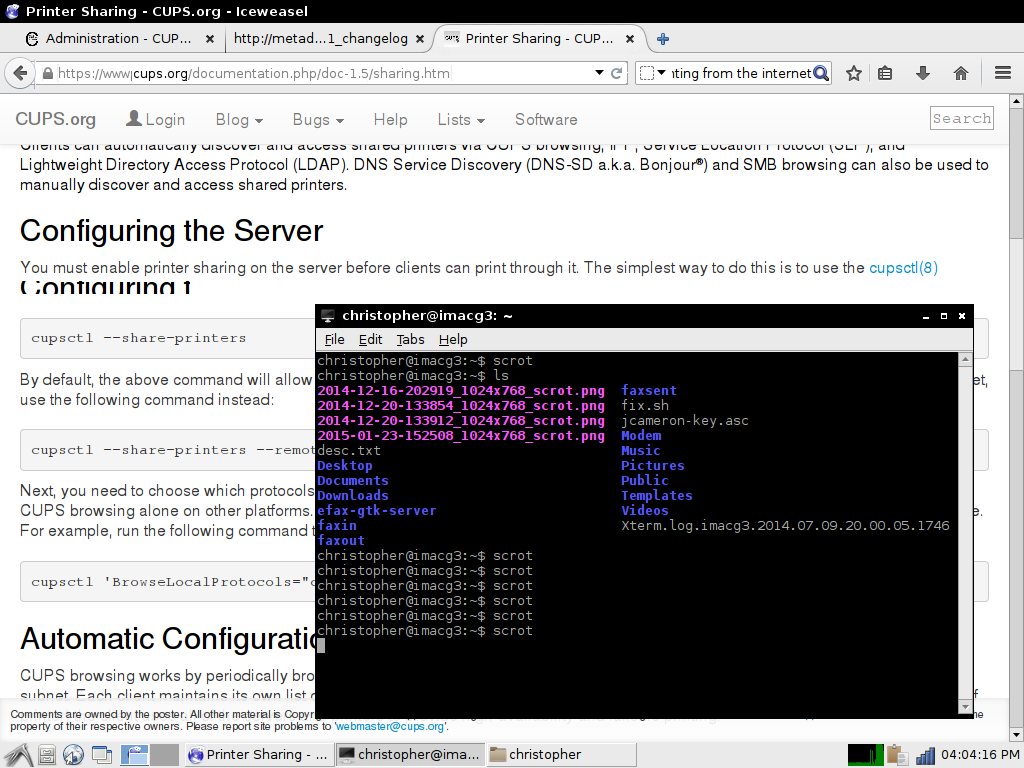Open the terminal Tabs menu
This screenshot has width=1024, height=768.
point(410,340)
